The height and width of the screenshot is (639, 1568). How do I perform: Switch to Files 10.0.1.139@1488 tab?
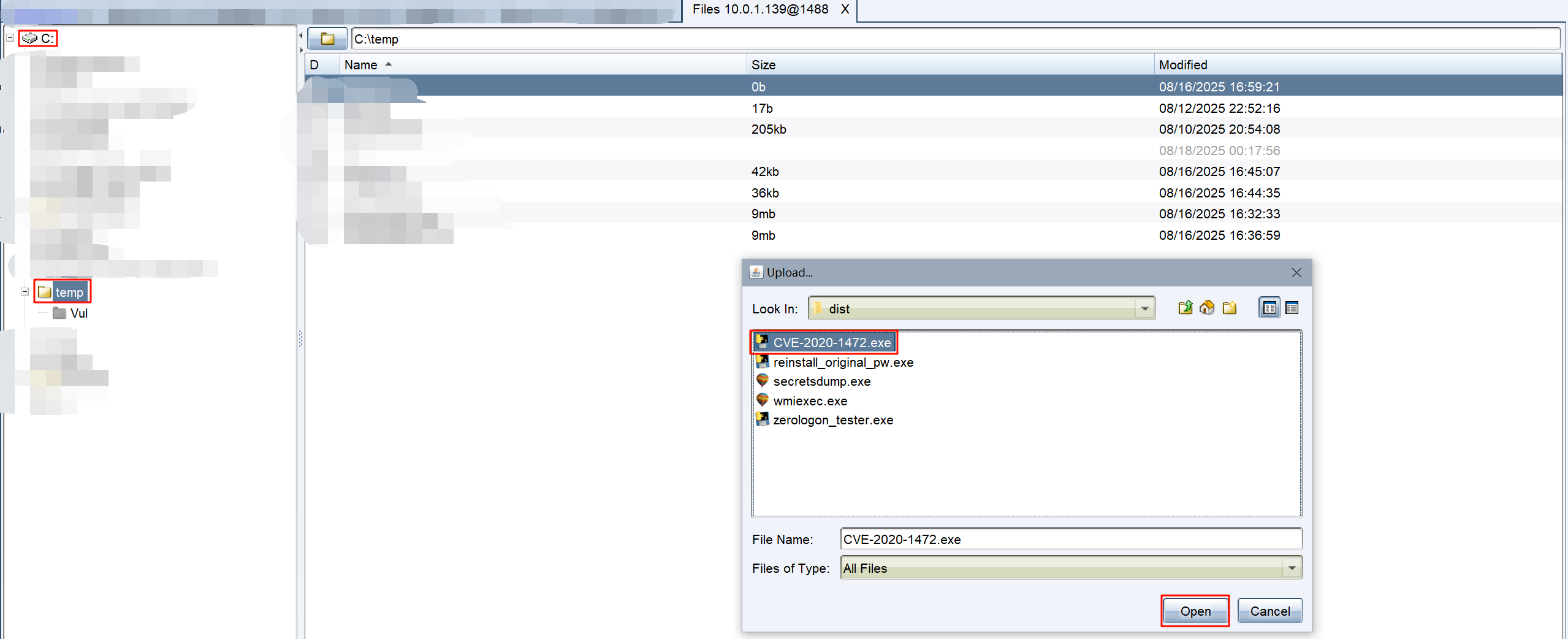click(759, 9)
